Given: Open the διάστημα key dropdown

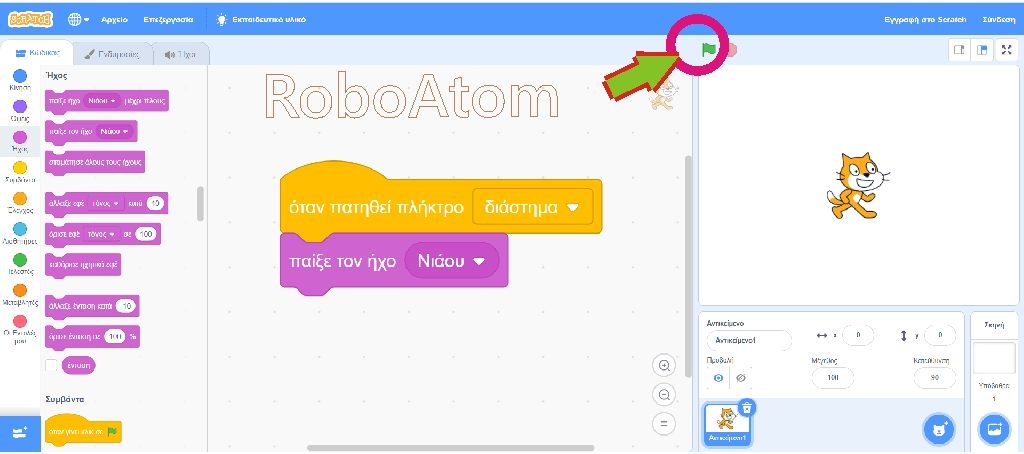Looking at the screenshot, I should point(573,207).
